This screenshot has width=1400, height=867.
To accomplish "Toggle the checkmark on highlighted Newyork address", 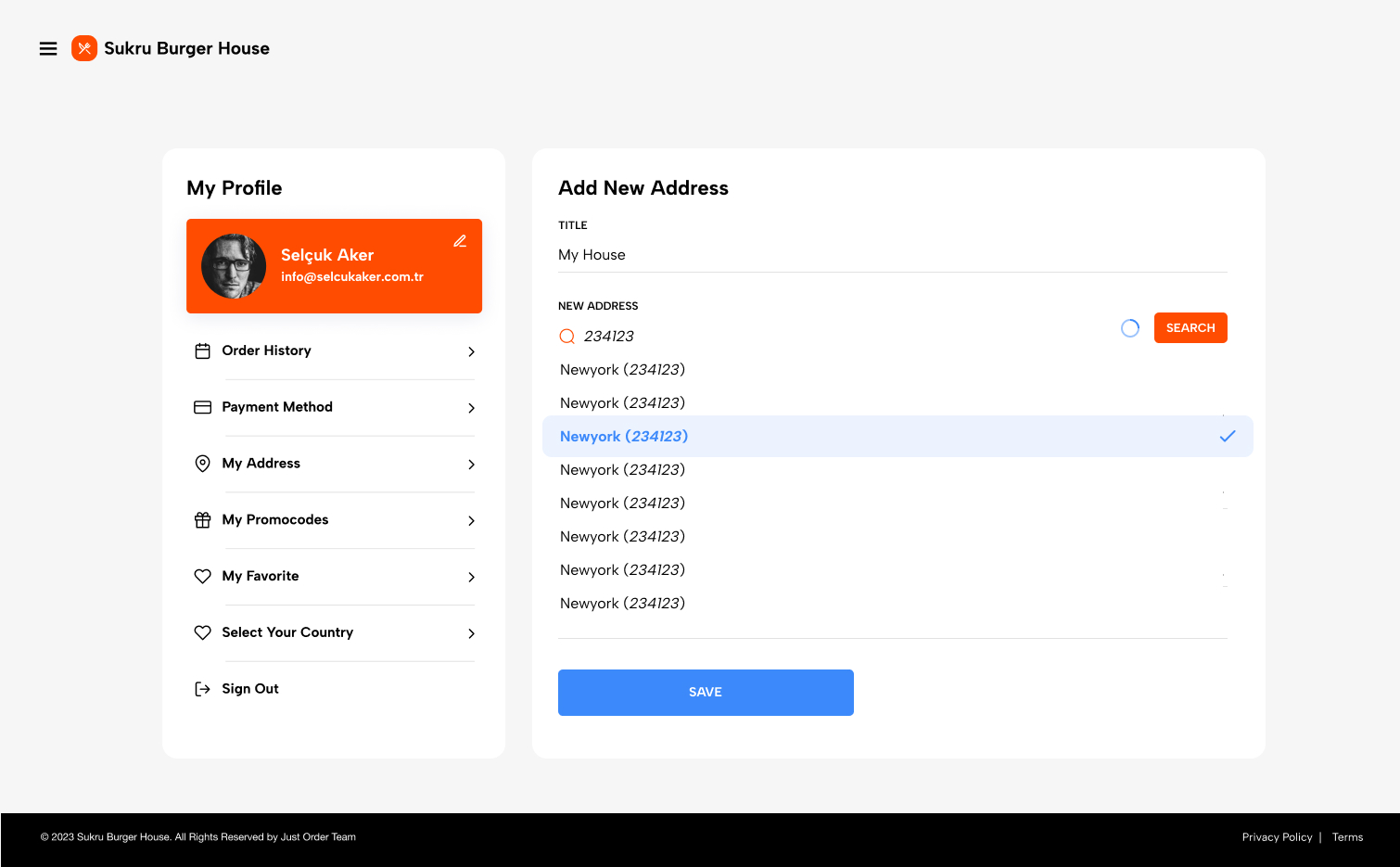I will 1227,437.
